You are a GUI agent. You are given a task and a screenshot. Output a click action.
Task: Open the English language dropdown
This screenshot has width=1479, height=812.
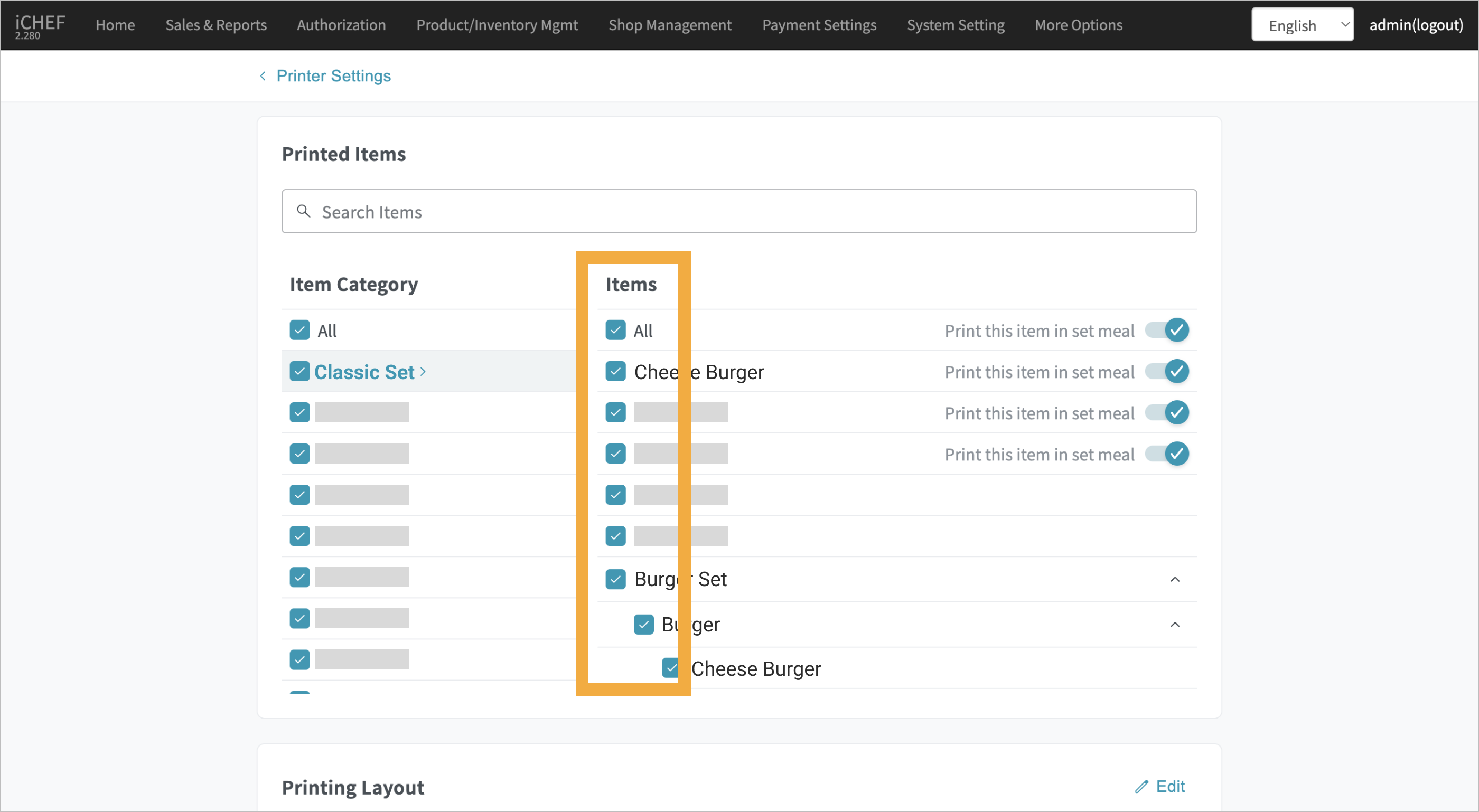pyautogui.click(x=1302, y=25)
